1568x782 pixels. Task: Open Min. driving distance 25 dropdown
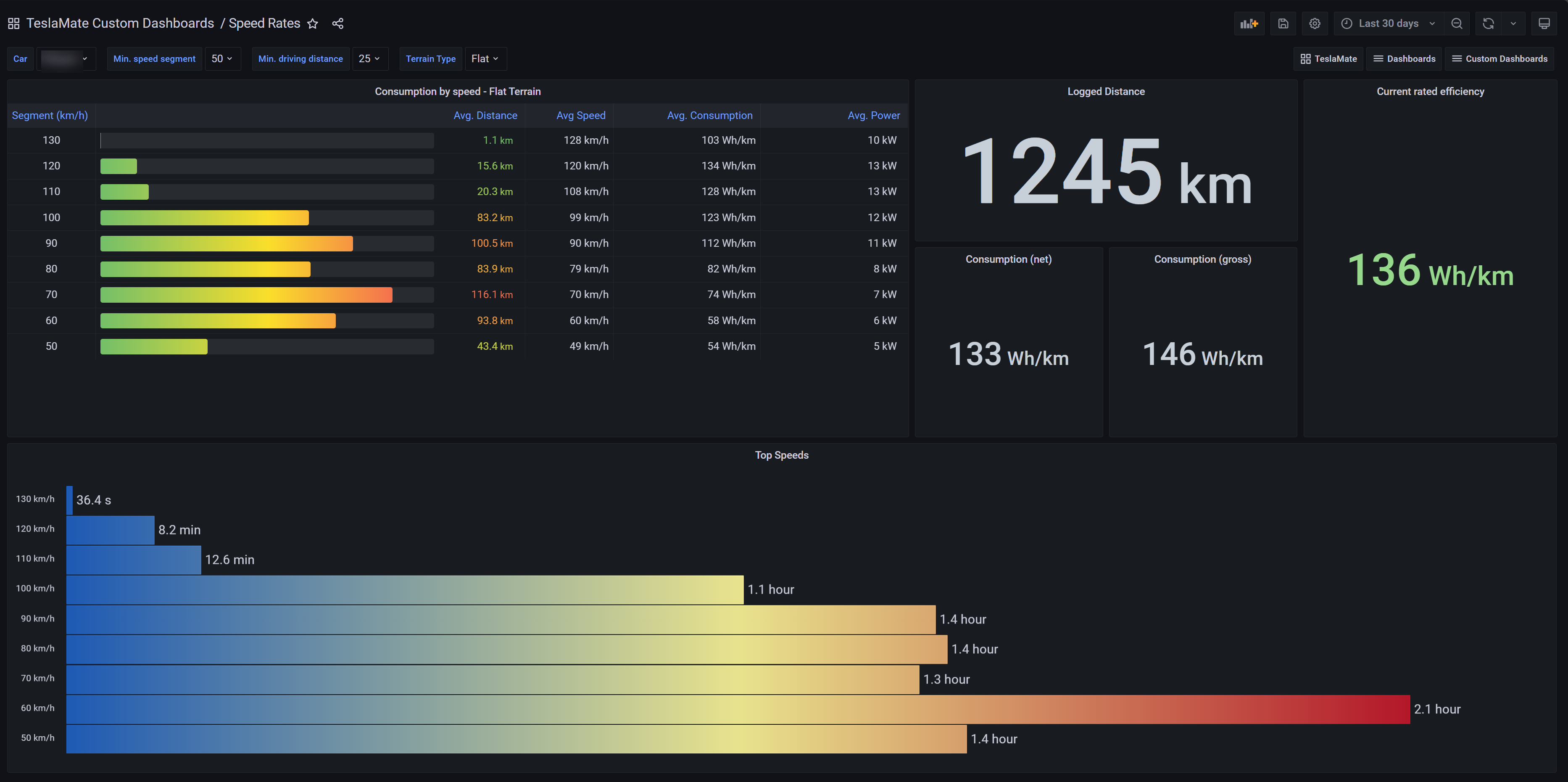(x=369, y=59)
